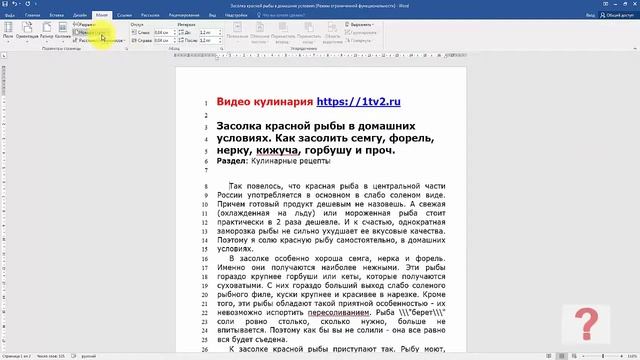The width and height of the screenshot is (640, 360).
Task: Switch to Web Layout view icon
Action: coord(574,356)
